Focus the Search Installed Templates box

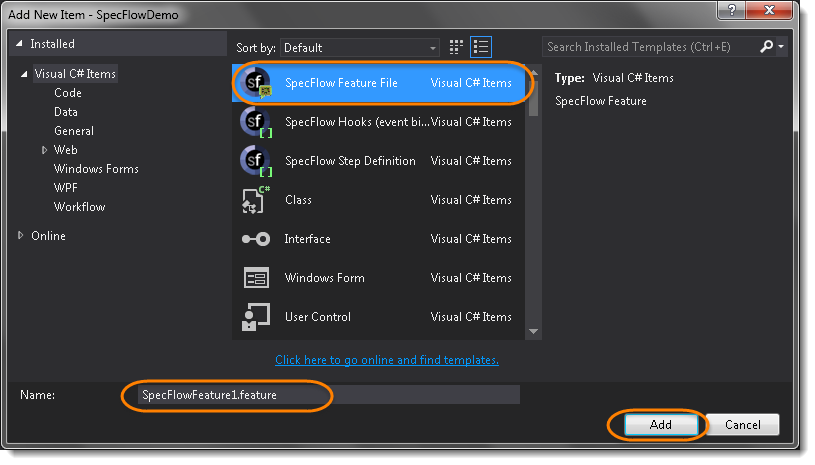point(650,47)
